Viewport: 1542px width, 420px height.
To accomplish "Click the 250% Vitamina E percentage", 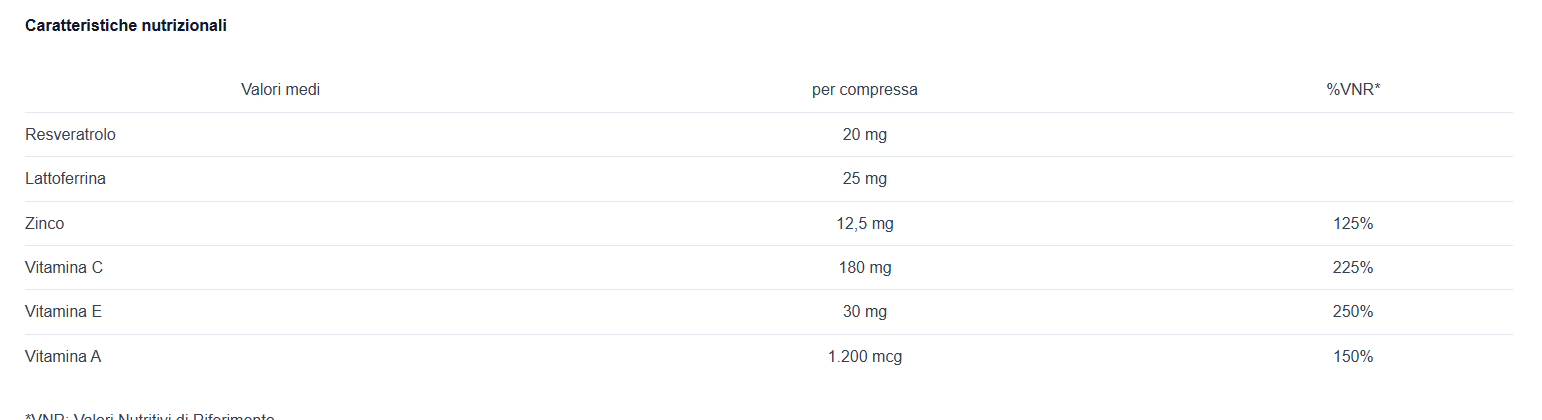I will tap(1353, 312).
